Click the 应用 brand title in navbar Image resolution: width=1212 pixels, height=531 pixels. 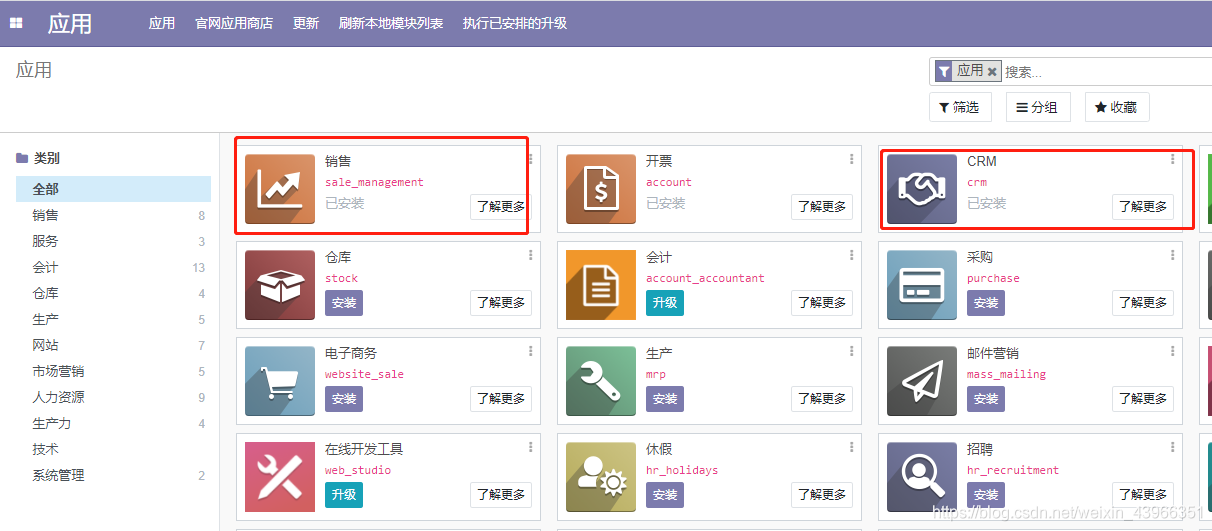point(70,23)
